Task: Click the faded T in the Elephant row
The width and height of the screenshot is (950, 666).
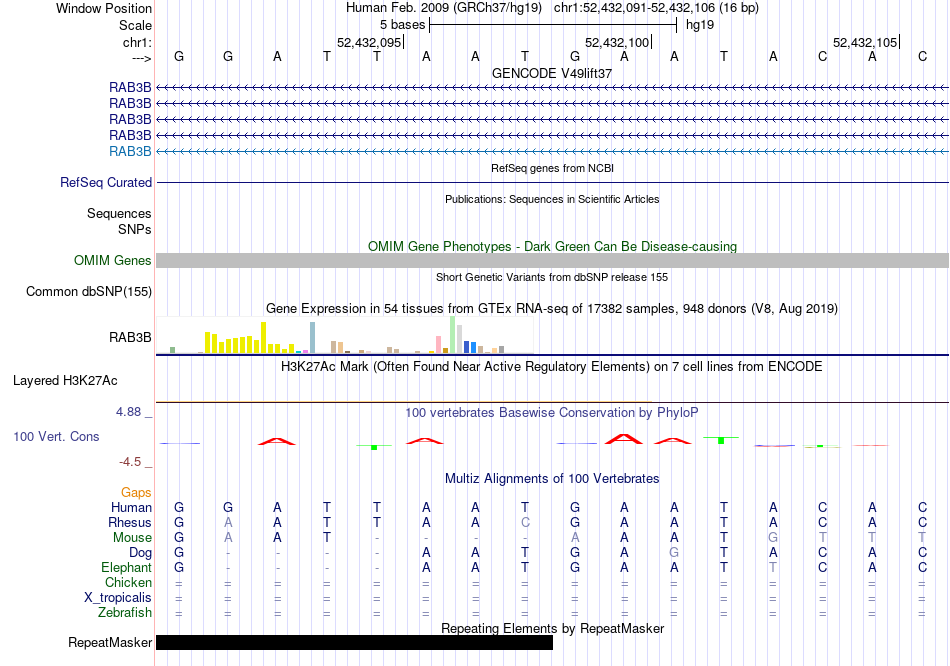Action: click(x=773, y=568)
